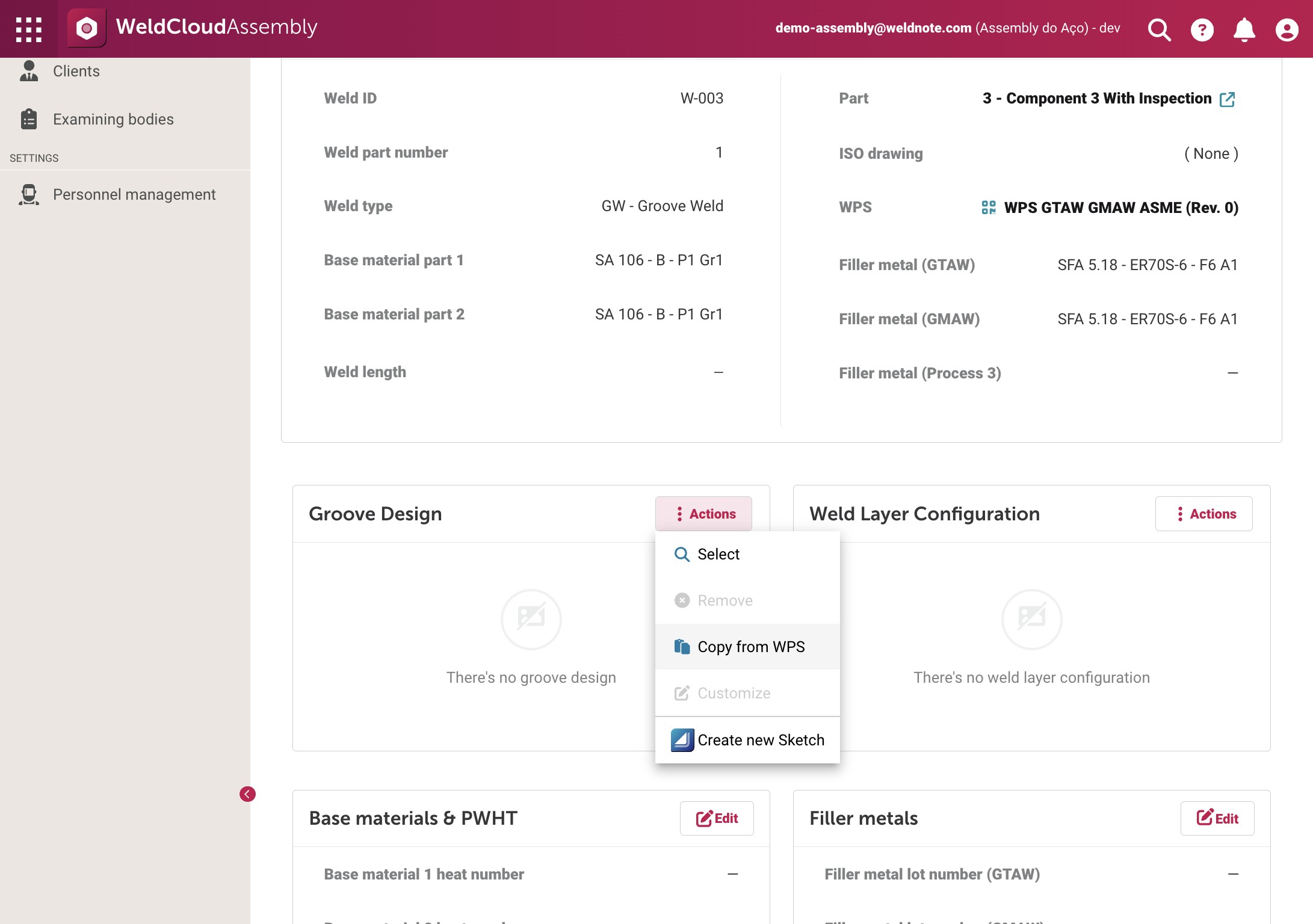The height and width of the screenshot is (924, 1313).
Task: Open the Weld Layer Configuration Actions dropdown
Action: coord(1203,514)
